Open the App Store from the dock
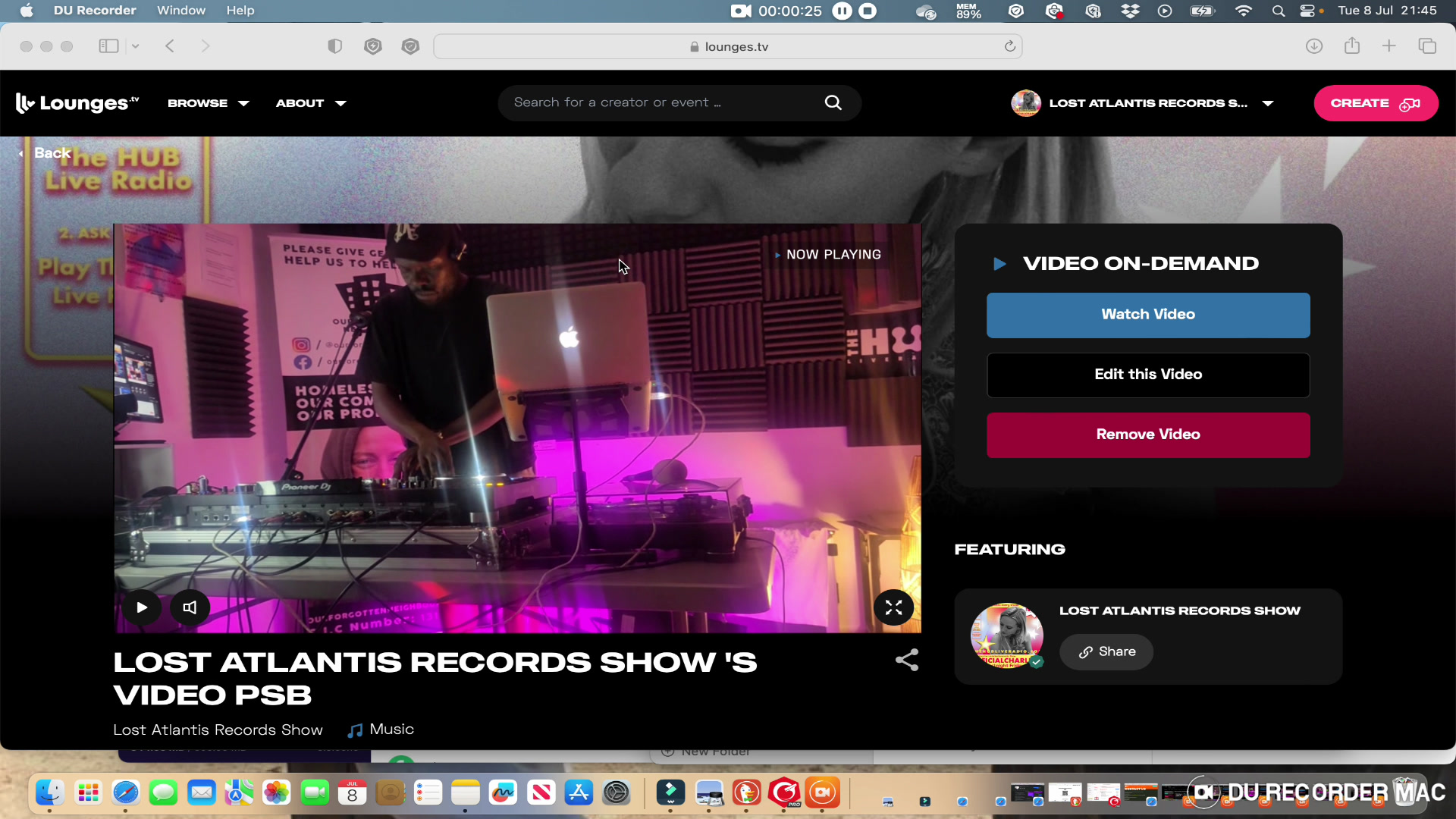Image resolution: width=1456 pixels, height=819 pixels. [x=579, y=793]
